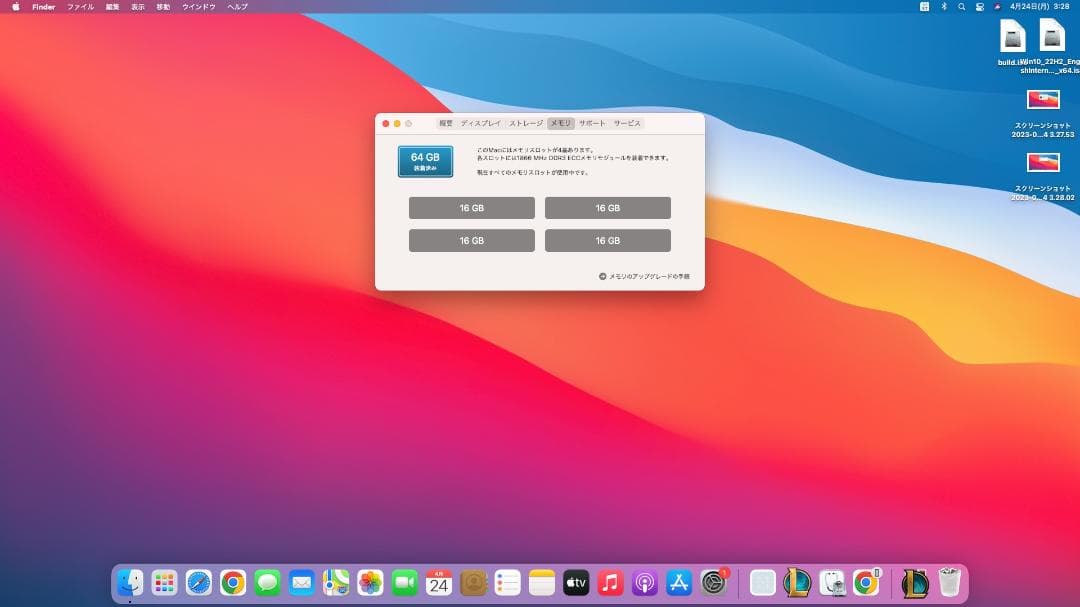
Task: Start FaceTime from the Dock
Action: coord(402,581)
